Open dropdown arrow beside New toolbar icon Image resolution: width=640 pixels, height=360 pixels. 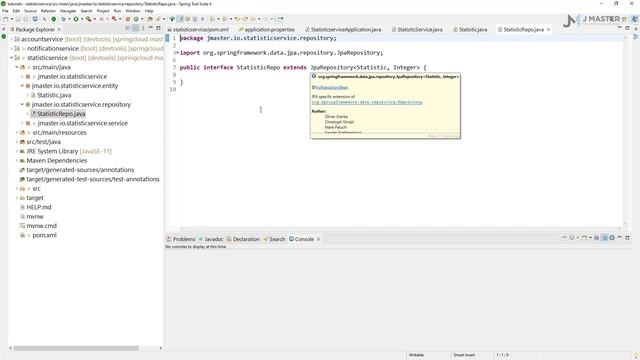pyautogui.click(x=11, y=19)
